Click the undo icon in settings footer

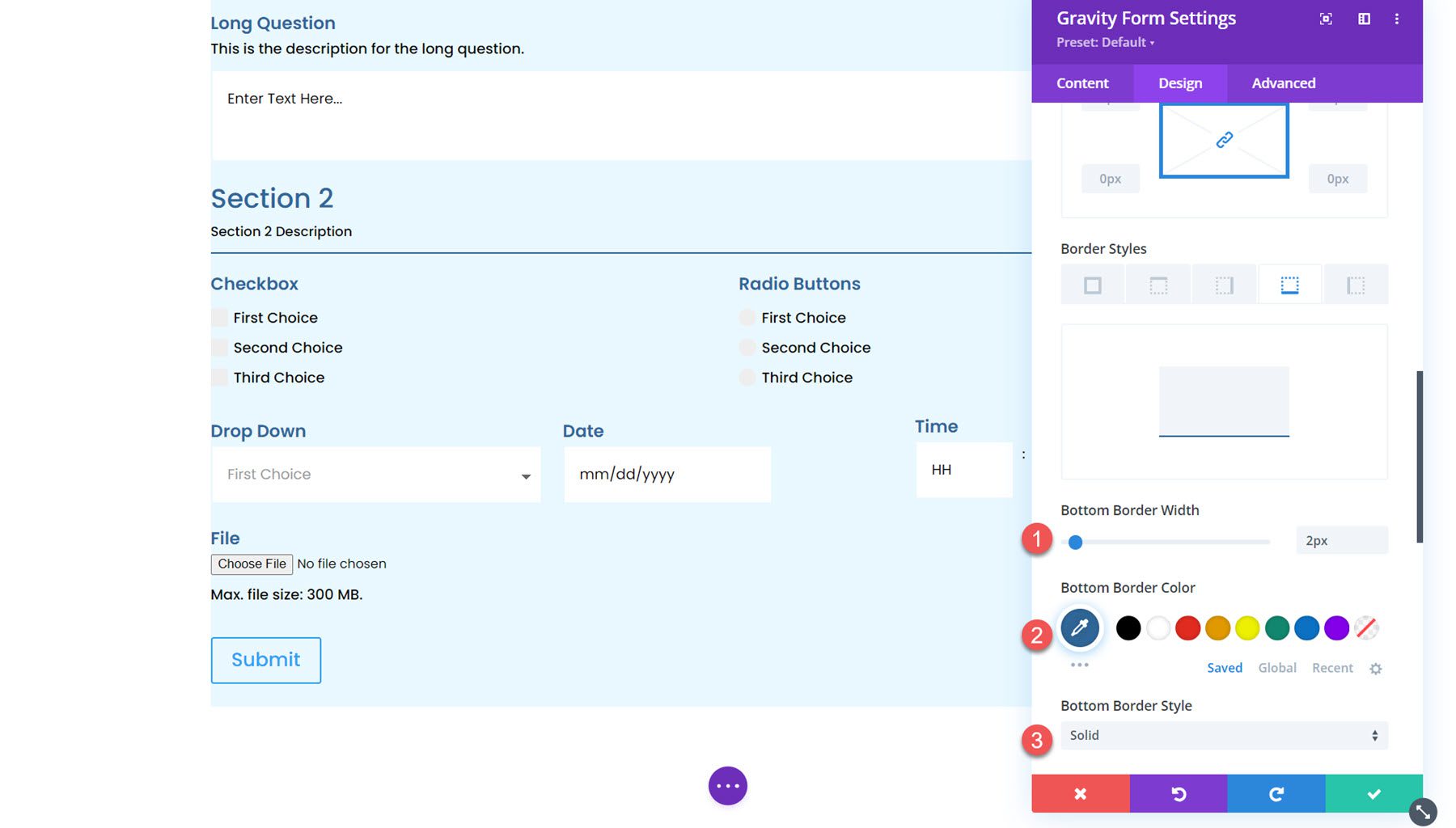[1178, 793]
